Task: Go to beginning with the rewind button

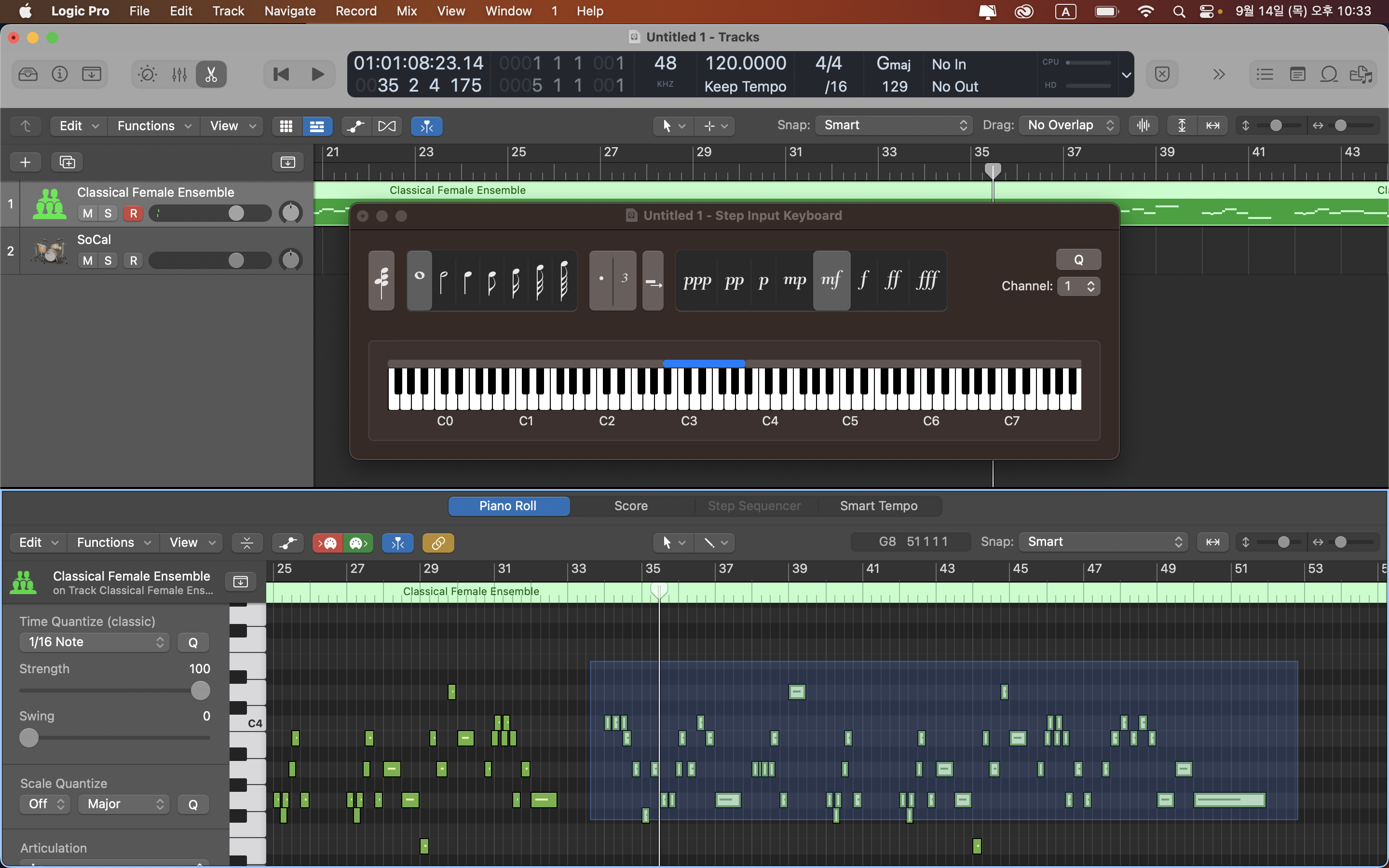Action: pyautogui.click(x=281, y=74)
